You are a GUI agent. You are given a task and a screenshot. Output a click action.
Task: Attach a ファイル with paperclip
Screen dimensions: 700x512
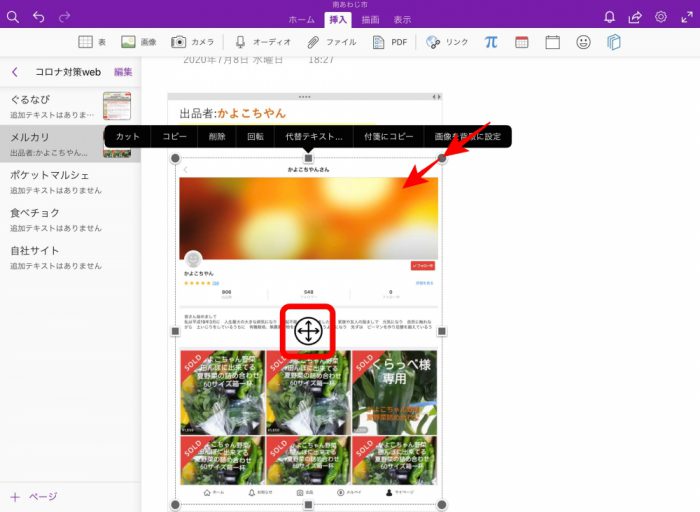(332, 42)
